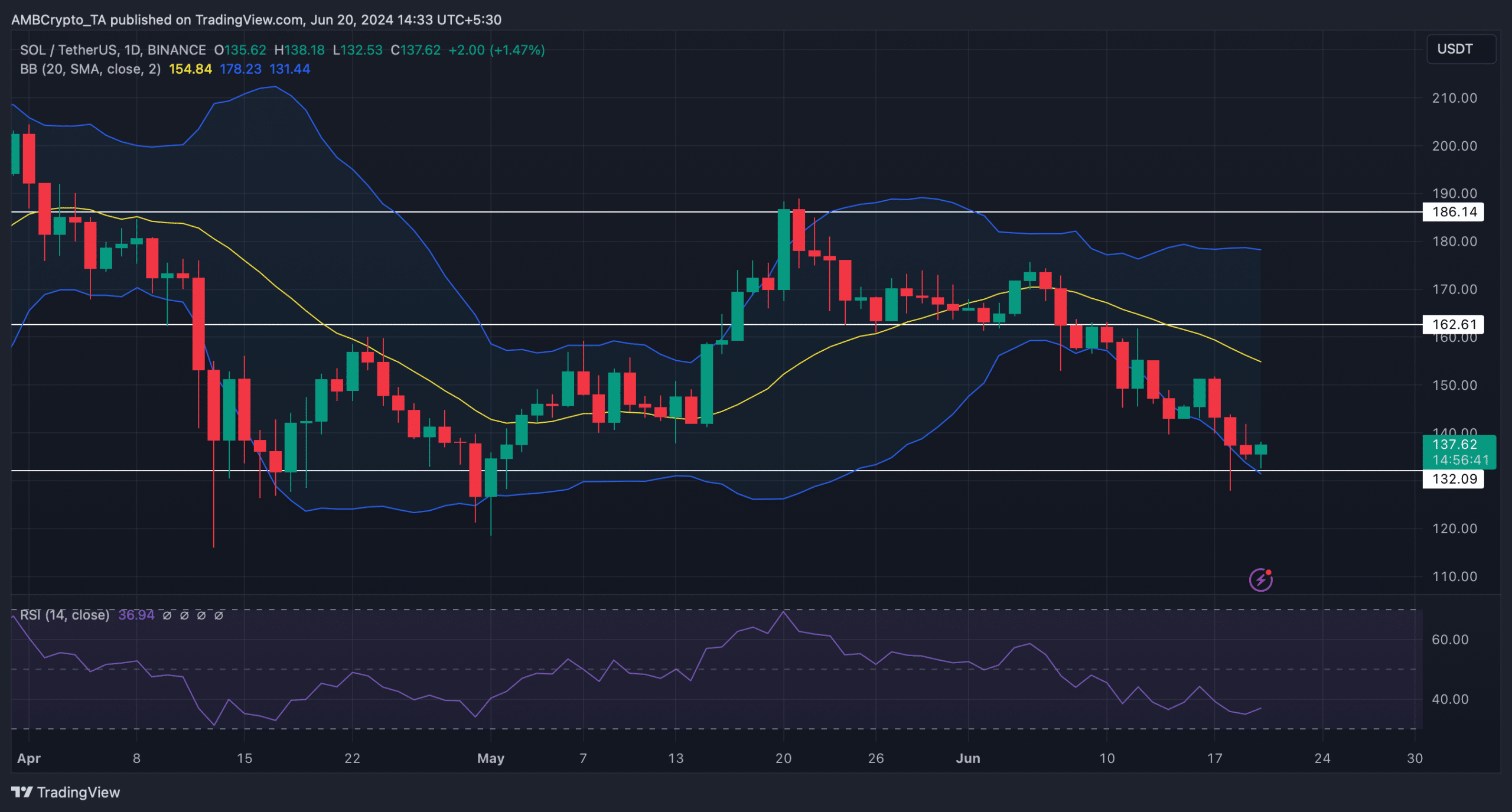Click the 190.00 price axis label

pyautogui.click(x=1454, y=194)
